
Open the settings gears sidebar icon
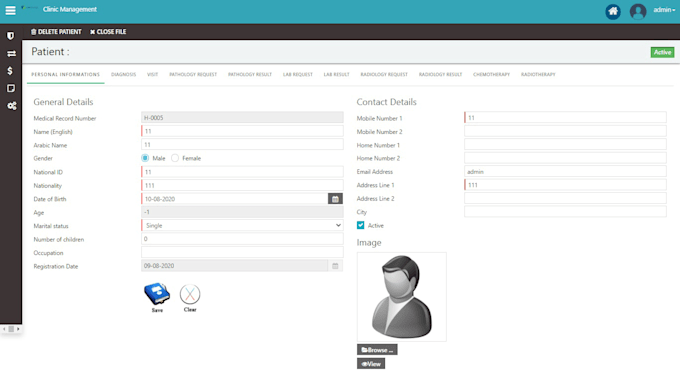coord(11,106)
